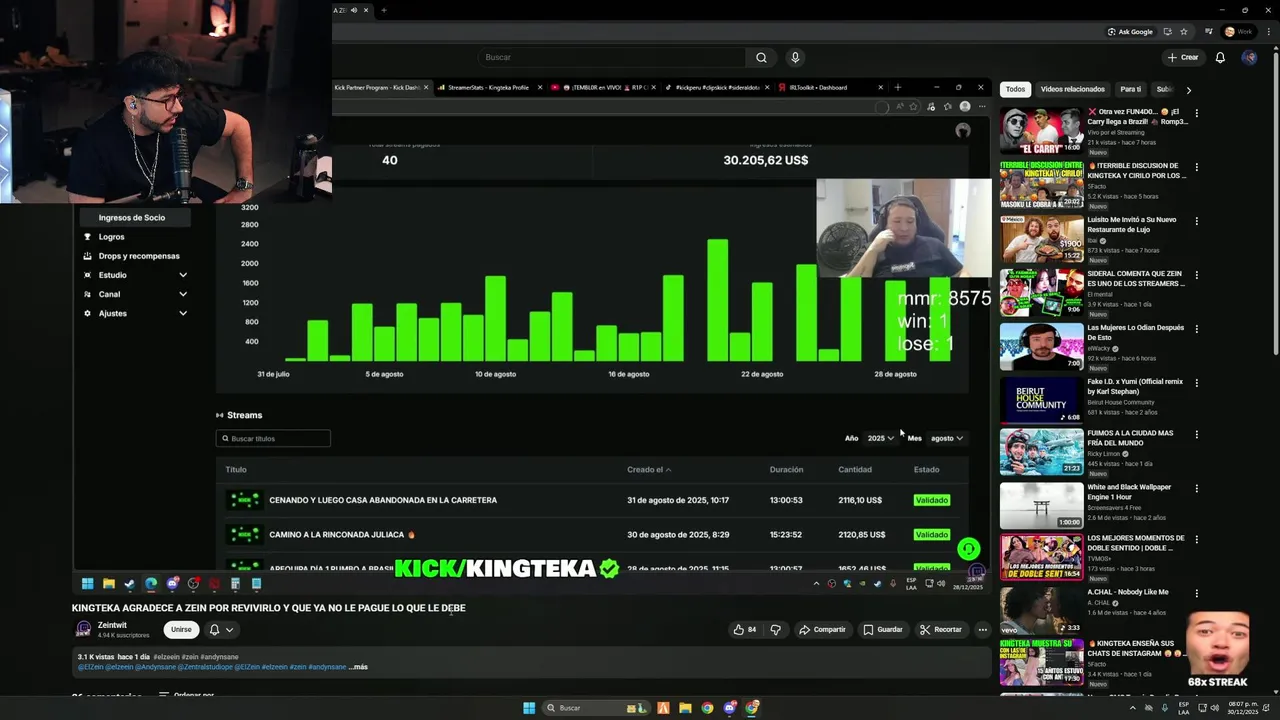Viewport: 1280px width, 720px height.
Task: Open 'SIDERAL COMENTA QUE ZEIN' video title
Action: coord(1136,278)
